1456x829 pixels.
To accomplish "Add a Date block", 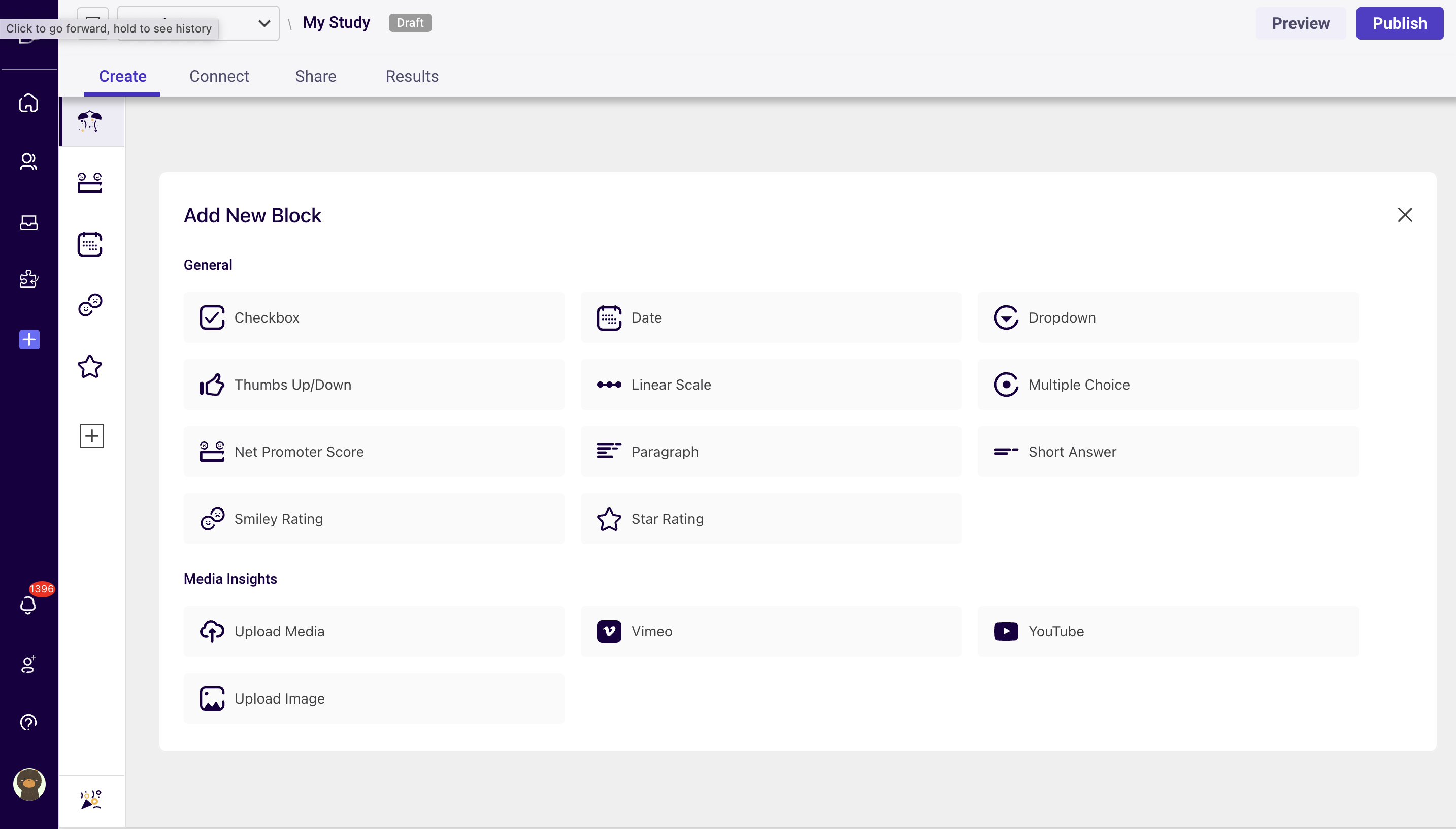I will tap(771, 317).
